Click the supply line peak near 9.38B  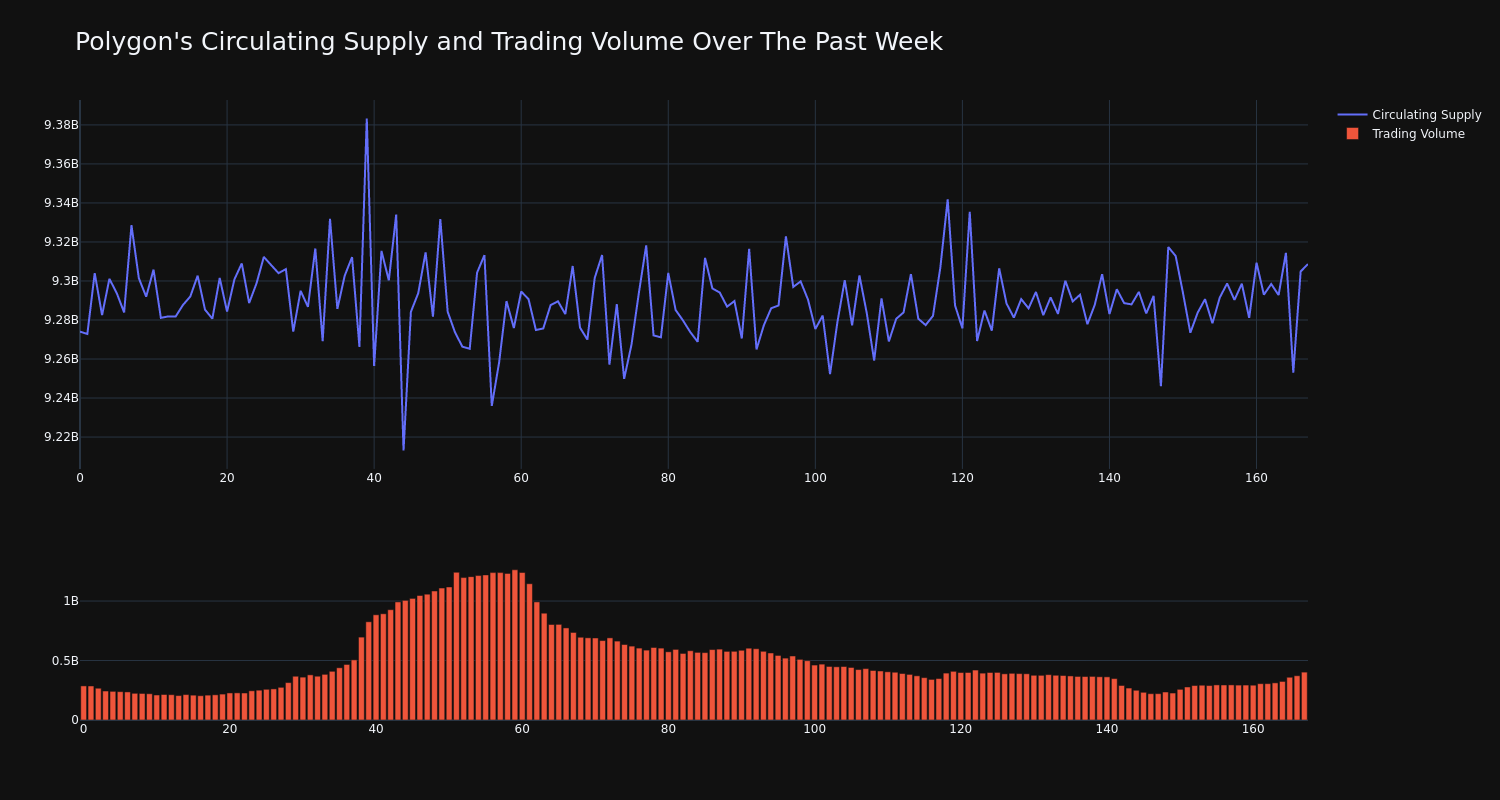point(366,120)
